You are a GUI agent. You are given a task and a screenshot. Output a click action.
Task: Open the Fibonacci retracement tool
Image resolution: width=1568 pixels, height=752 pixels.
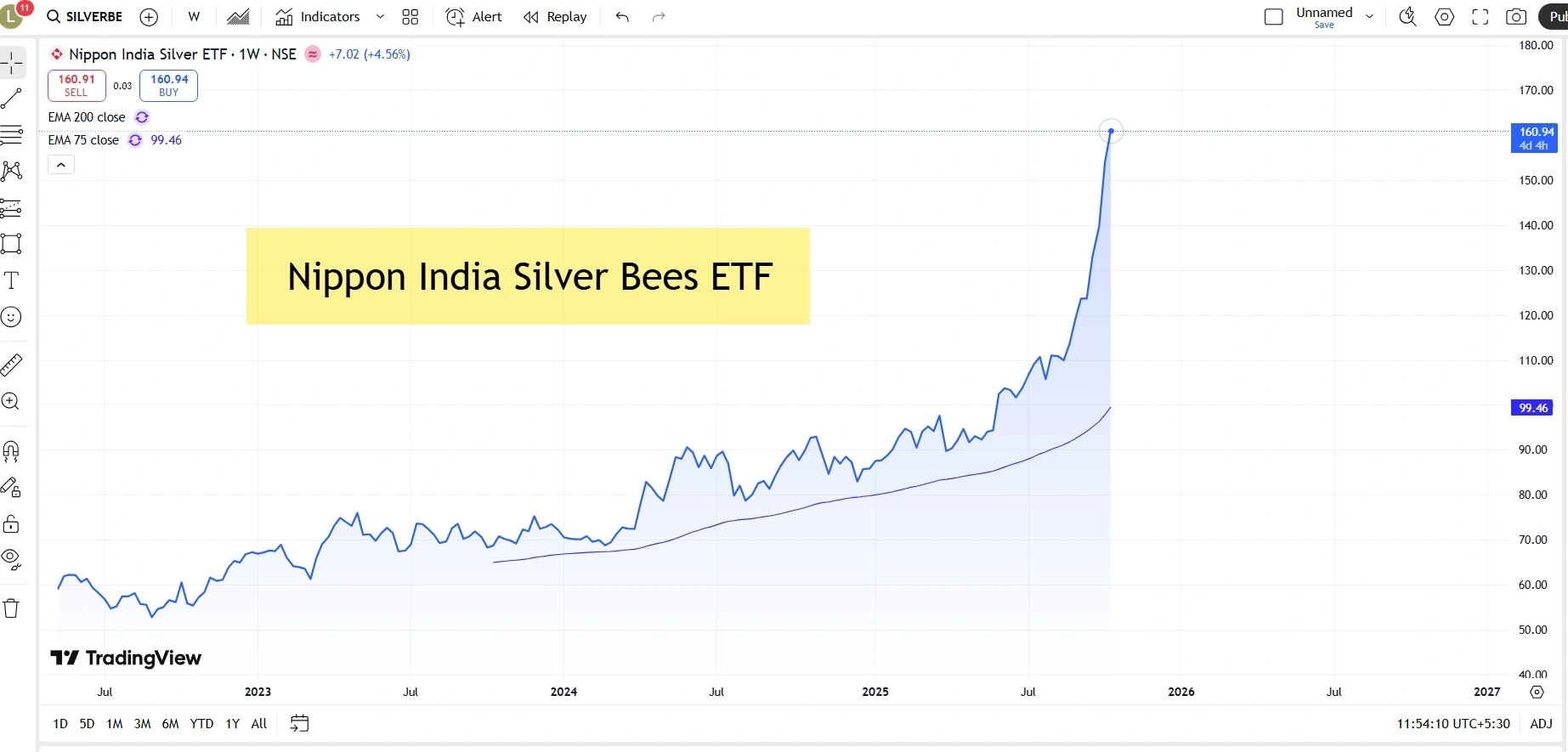[11, 134]
